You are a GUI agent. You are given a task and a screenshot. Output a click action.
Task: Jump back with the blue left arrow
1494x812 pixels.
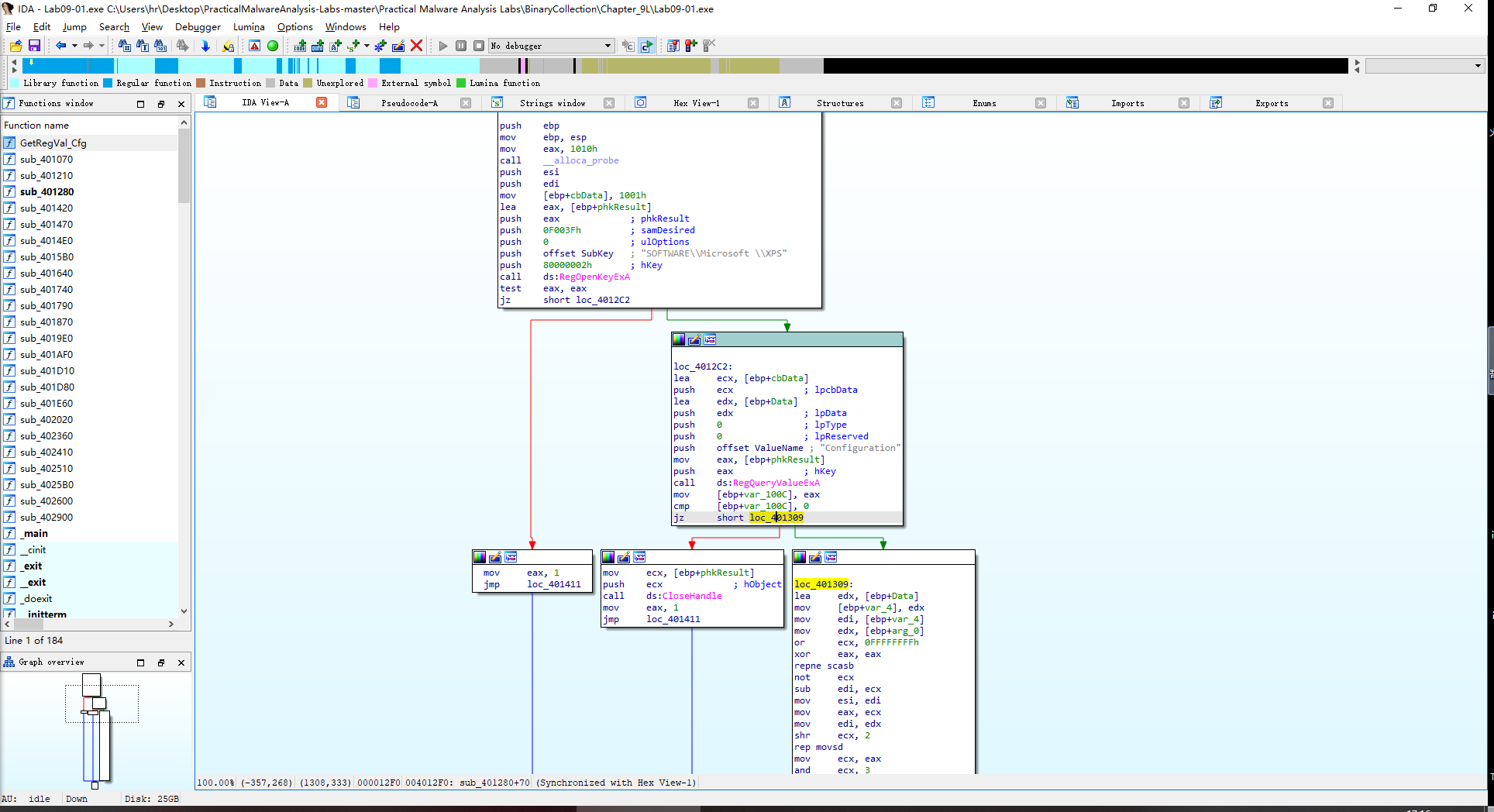[60, 46]
